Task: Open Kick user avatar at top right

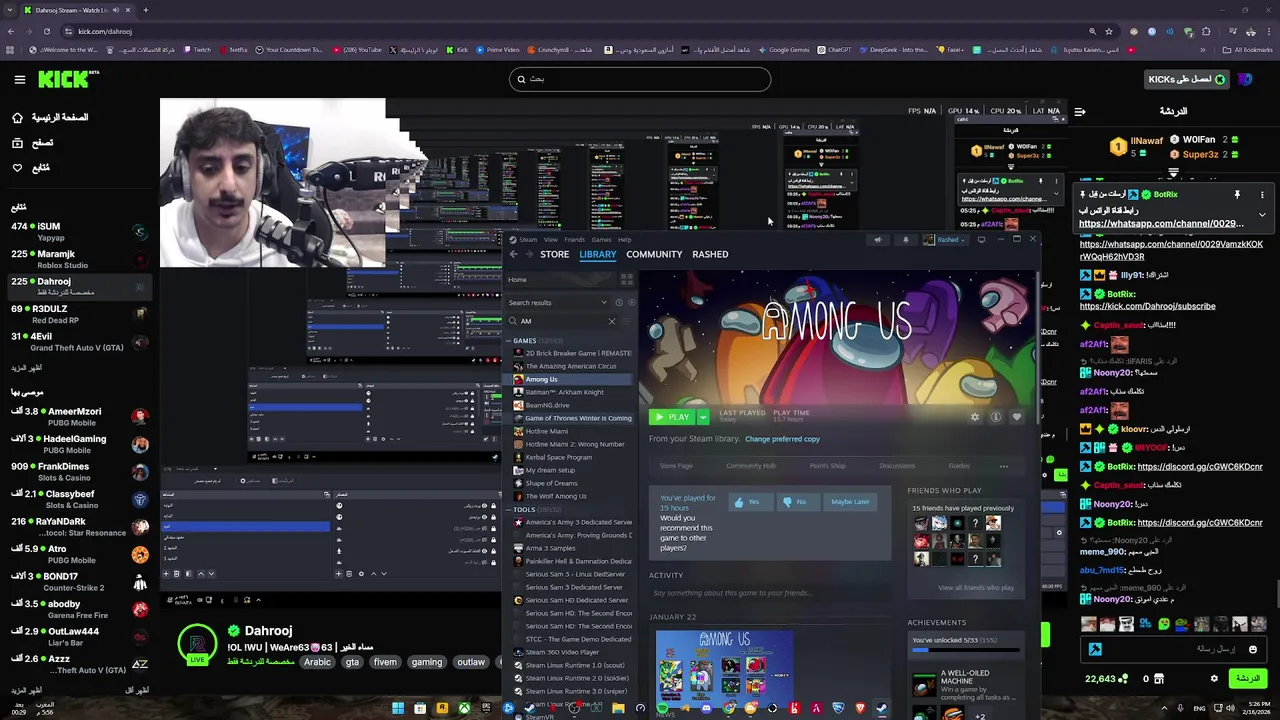Action: coord(1244,79)
